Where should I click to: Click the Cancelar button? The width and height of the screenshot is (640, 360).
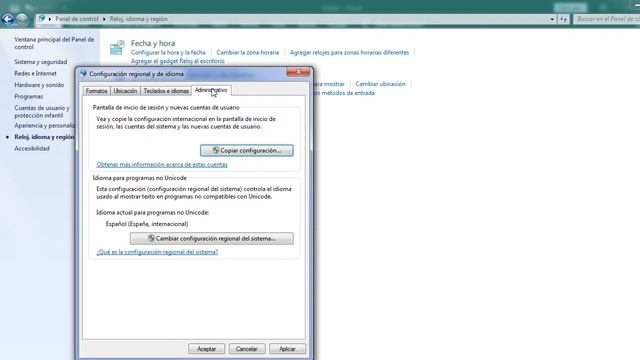pos(247,349)
